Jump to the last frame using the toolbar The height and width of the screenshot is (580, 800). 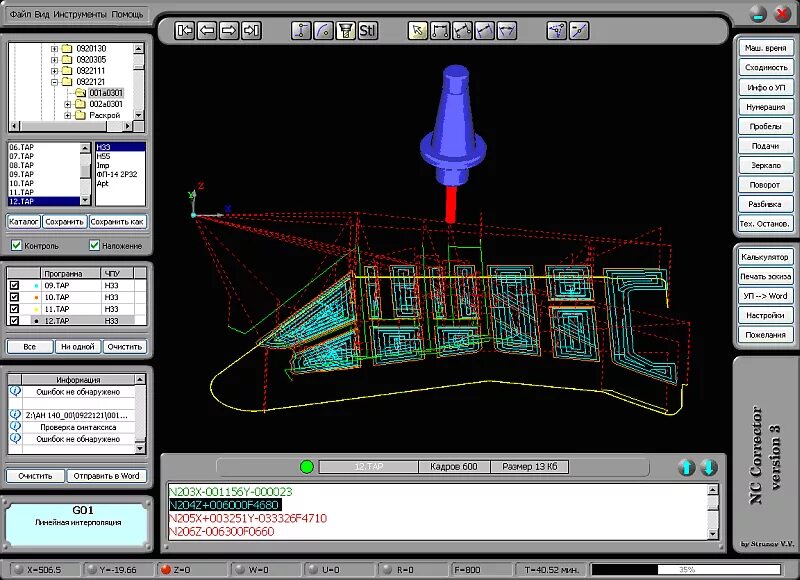(252, 31)
